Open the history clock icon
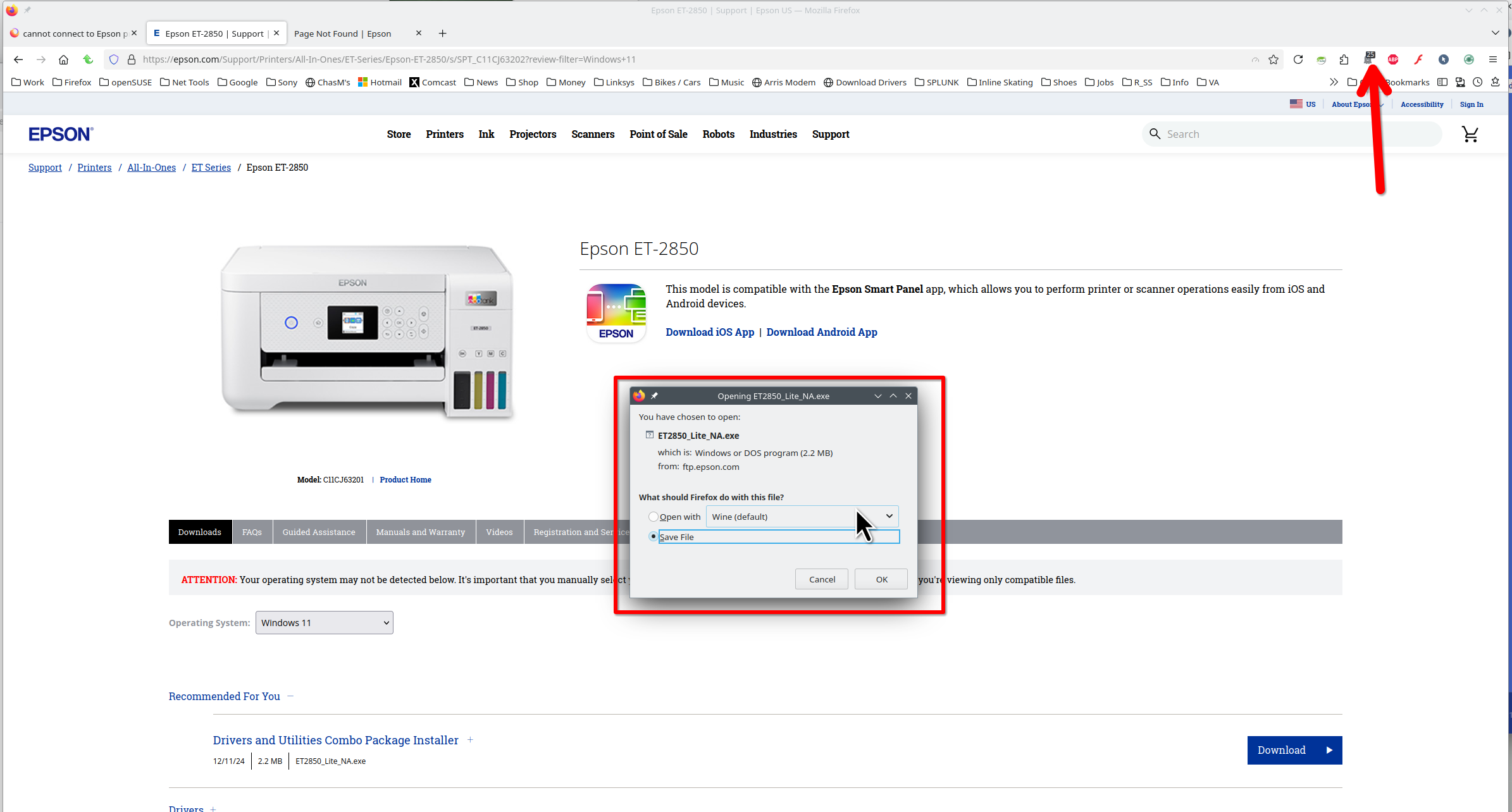 [1478, 82]
